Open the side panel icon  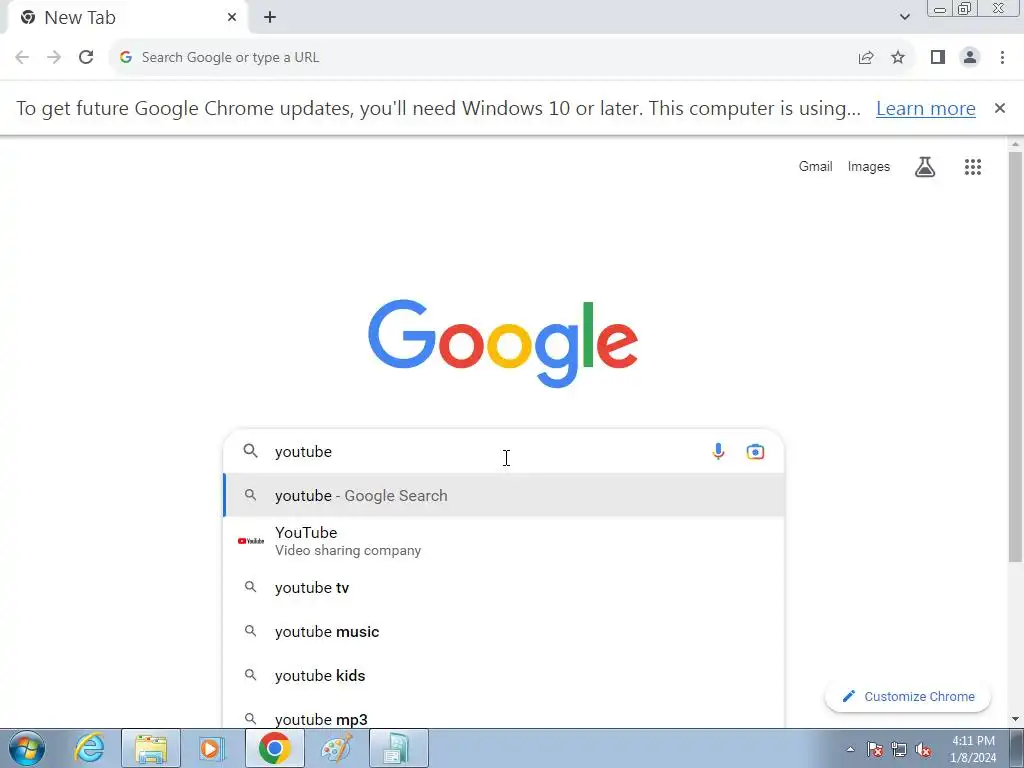coord(938,57)
